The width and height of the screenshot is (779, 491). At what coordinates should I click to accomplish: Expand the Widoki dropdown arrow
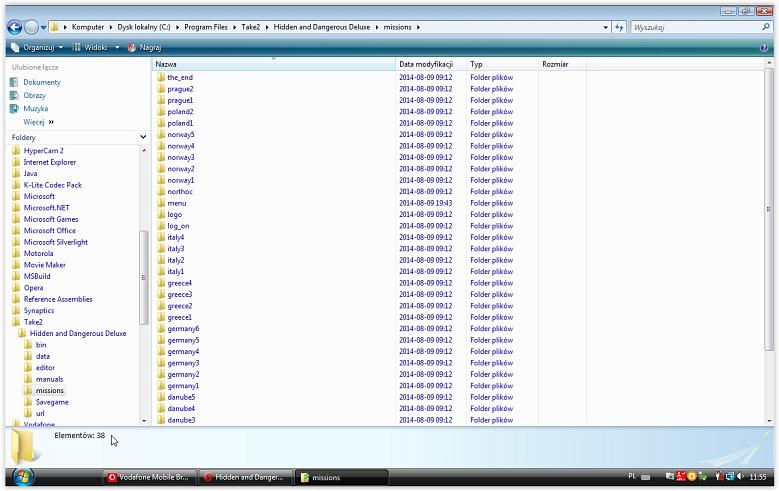click(117, 47)
